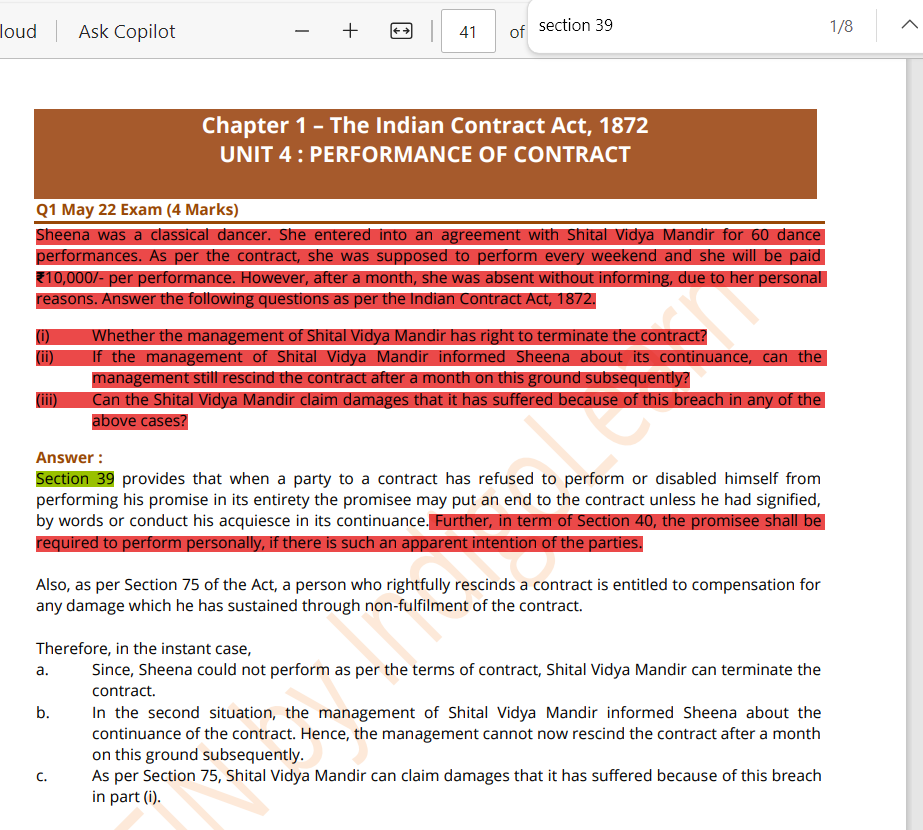This screenshot has width=923, height=830.
Task: Click answer point c about Section 75 damages
Action: click(x=456, y=776)
